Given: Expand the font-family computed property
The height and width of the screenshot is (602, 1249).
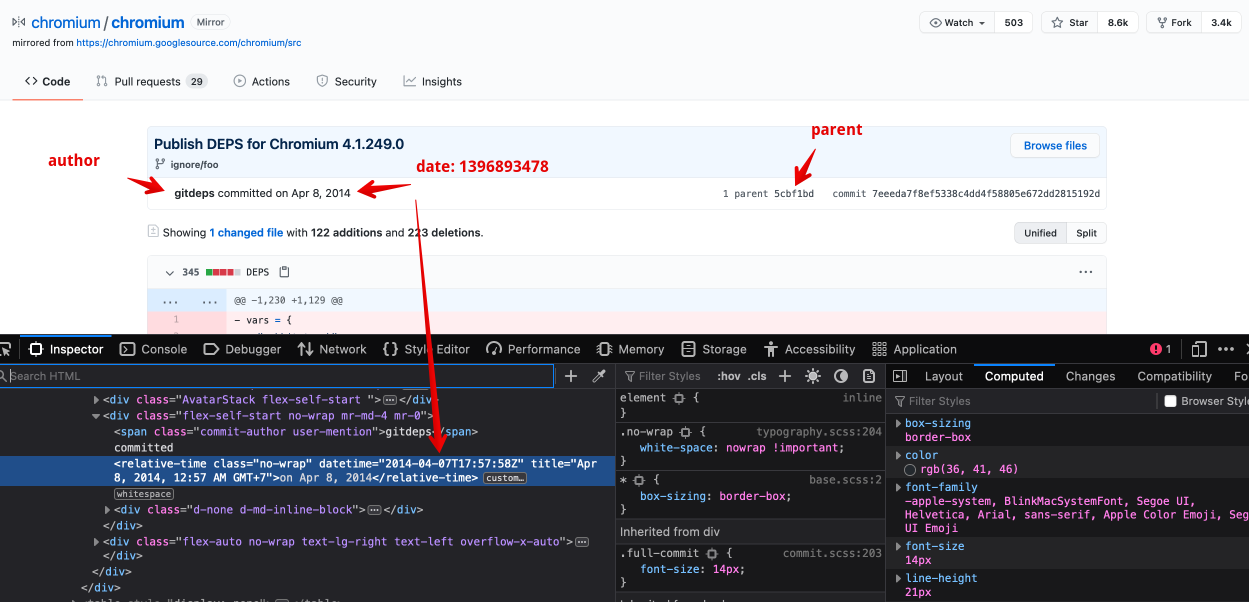Looking at the screenshot, I should click(x=898, y=487).
